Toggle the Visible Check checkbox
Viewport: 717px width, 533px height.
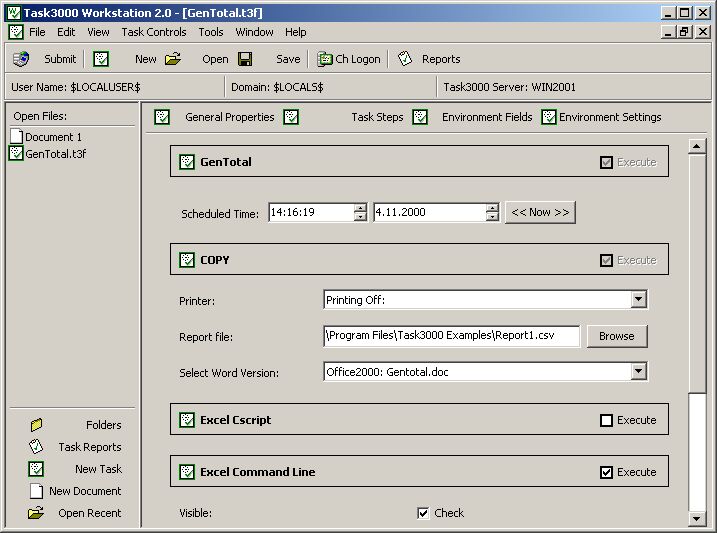pos(423,513)
